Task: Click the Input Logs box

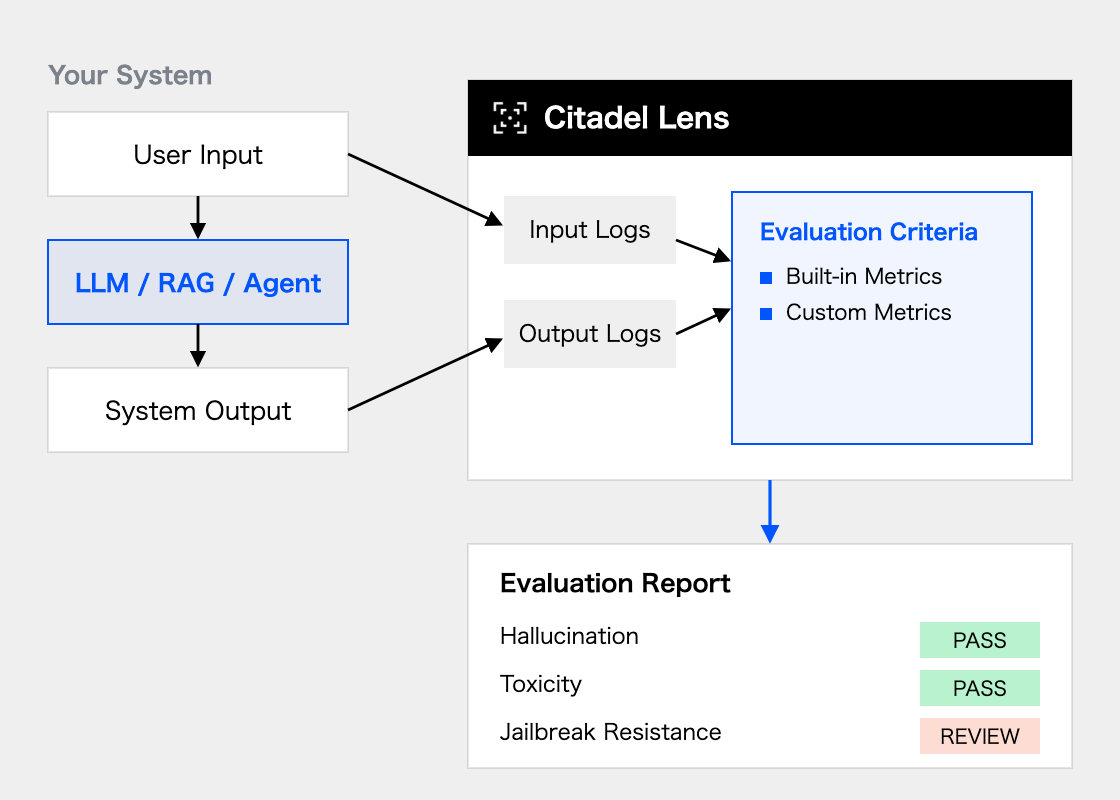Action: click(590, 230)
